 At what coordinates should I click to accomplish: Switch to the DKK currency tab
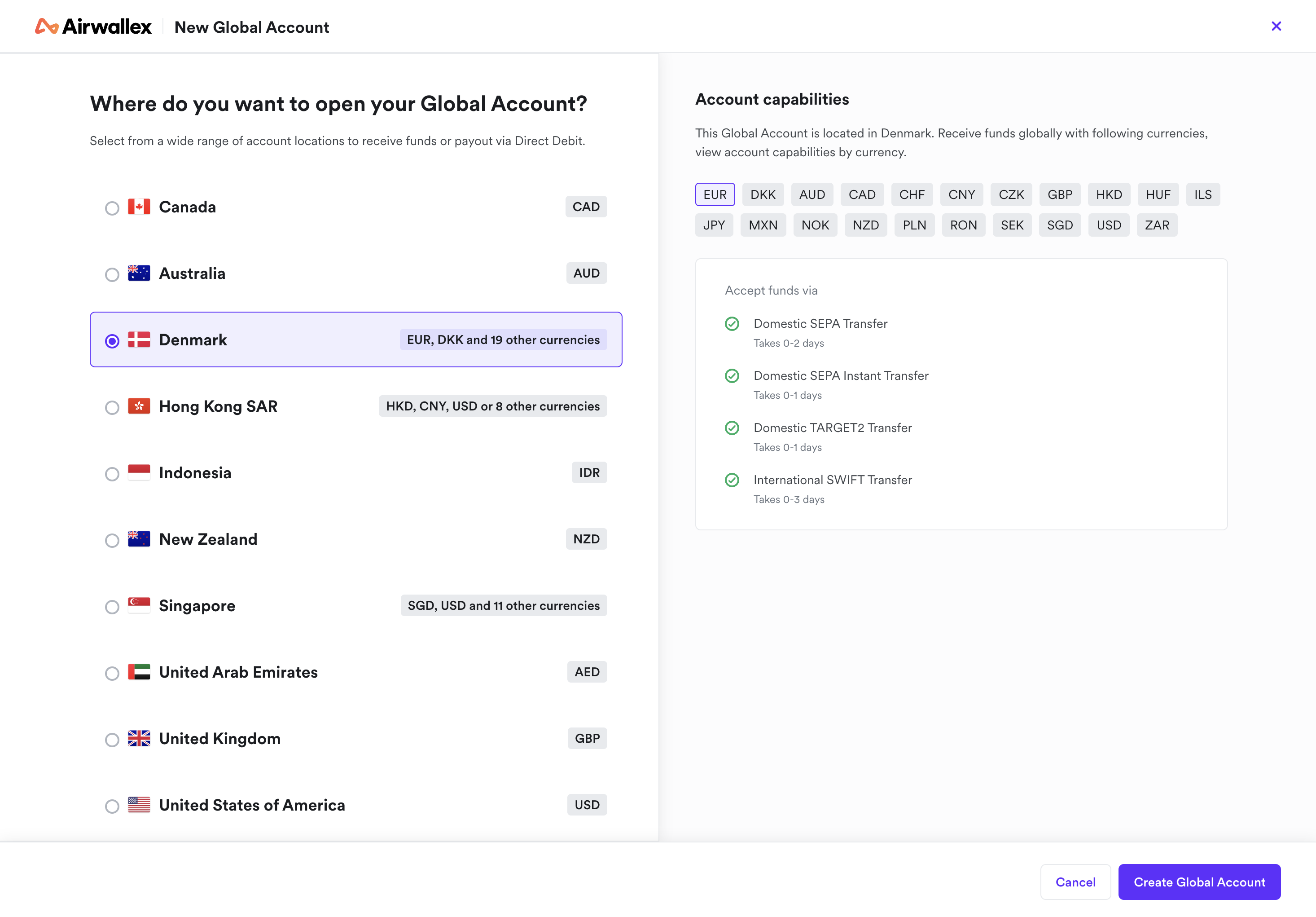click(x=763, y=194)
